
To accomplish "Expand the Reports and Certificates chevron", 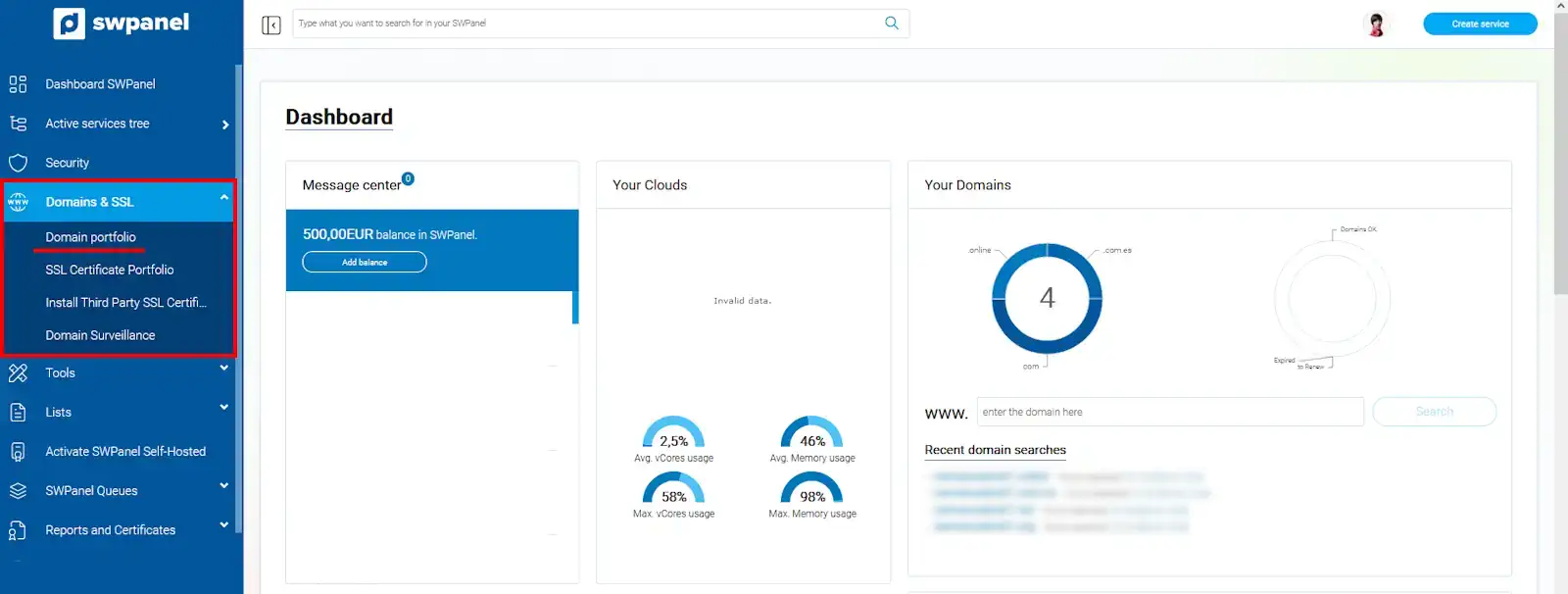I will point(224,525).
